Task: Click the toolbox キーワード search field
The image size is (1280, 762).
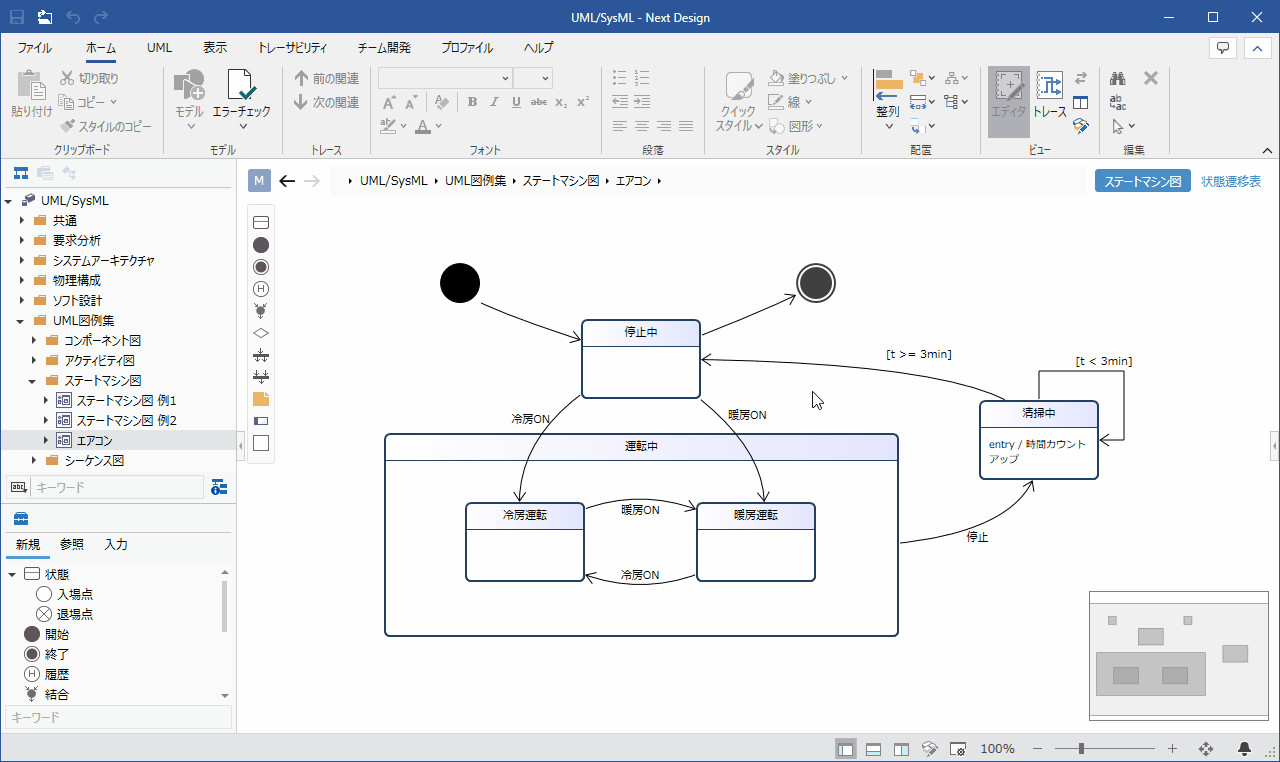Action: pos(118,717)
